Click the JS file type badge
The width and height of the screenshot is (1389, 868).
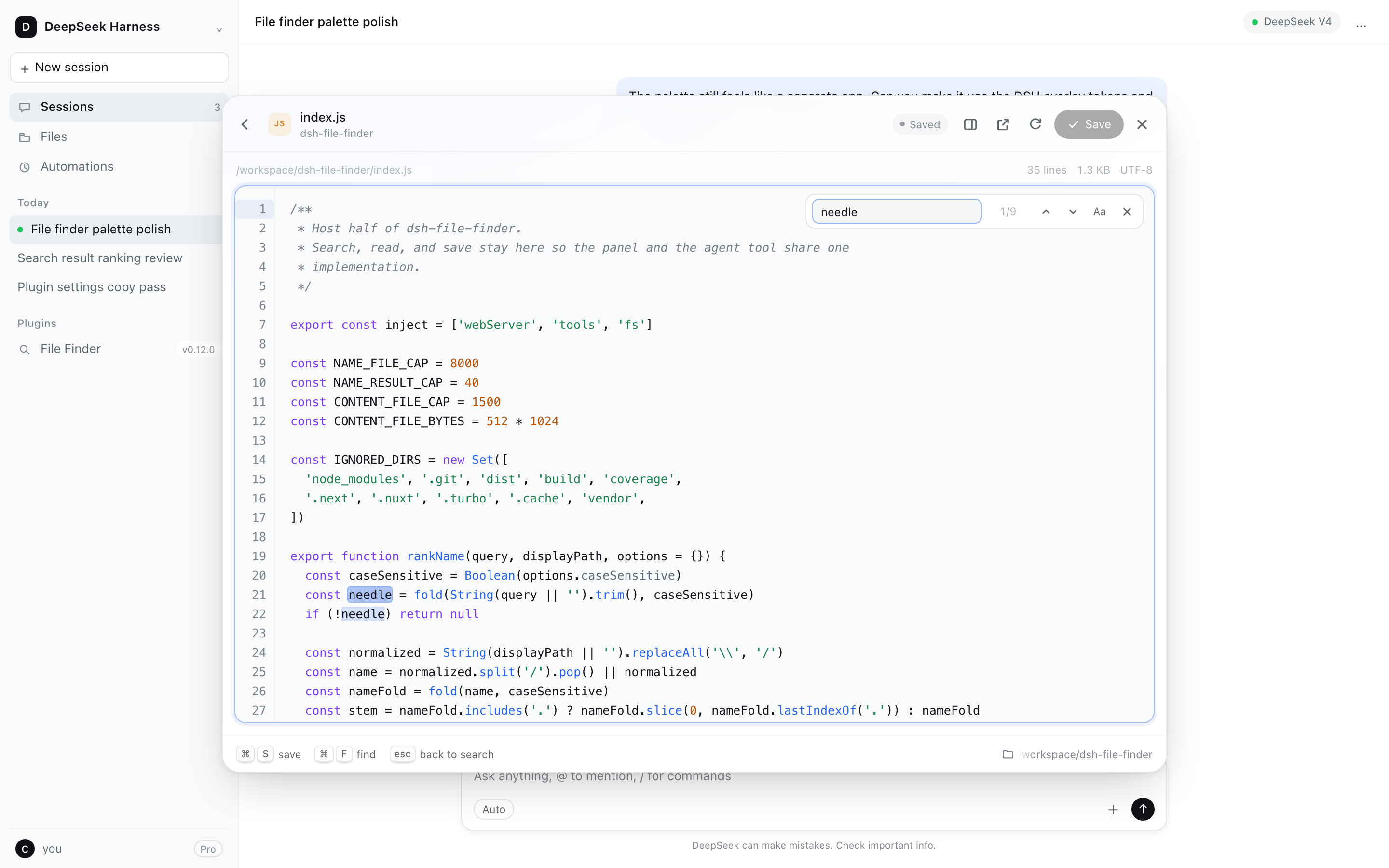click(280, 124)
